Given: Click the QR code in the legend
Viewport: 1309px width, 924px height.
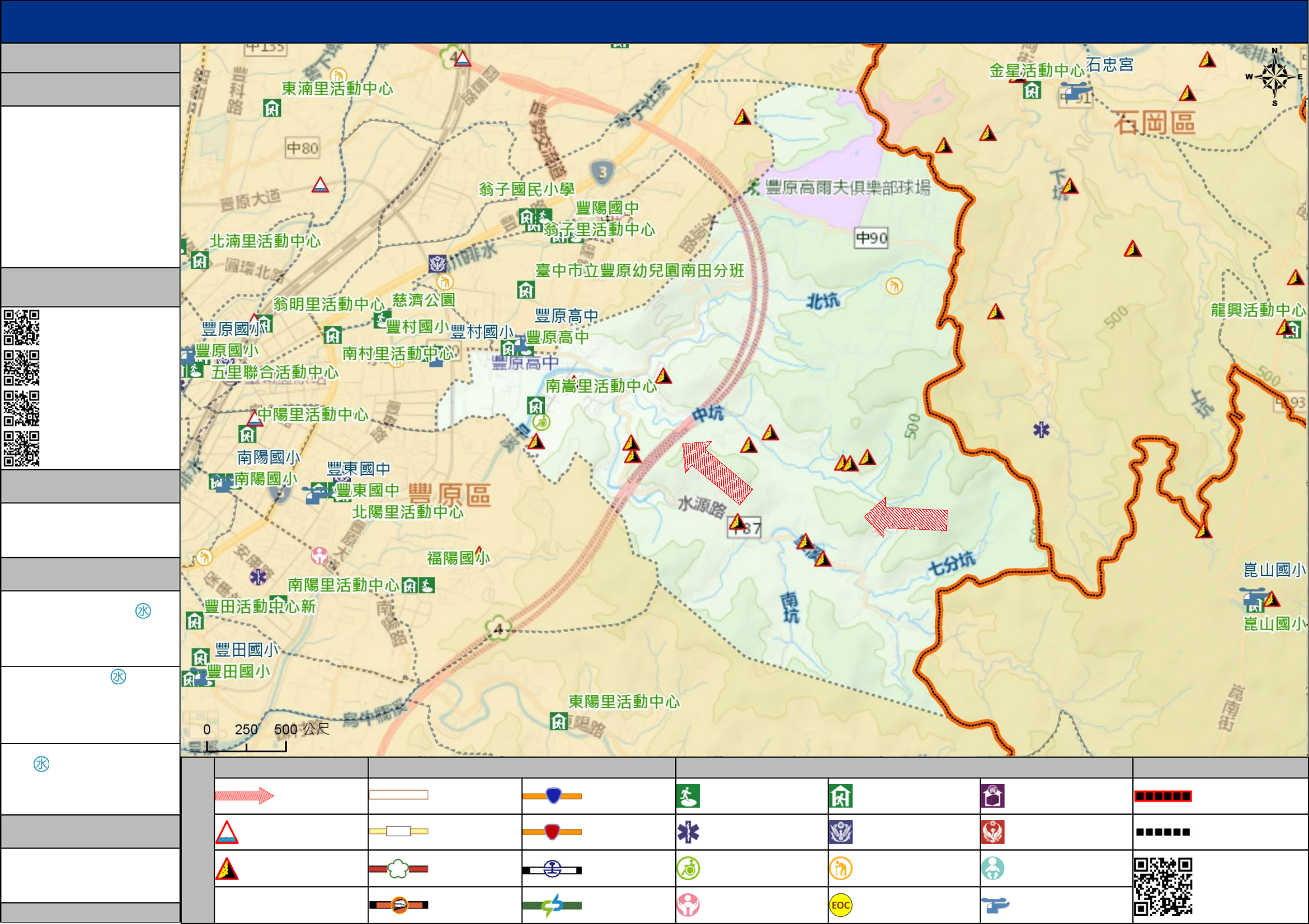Looking at the screenshot, I should click(x=1163, y=887).
